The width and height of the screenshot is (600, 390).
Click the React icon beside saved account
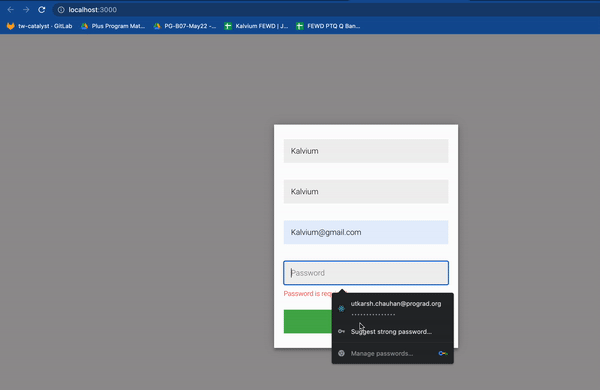click(341, 308)
